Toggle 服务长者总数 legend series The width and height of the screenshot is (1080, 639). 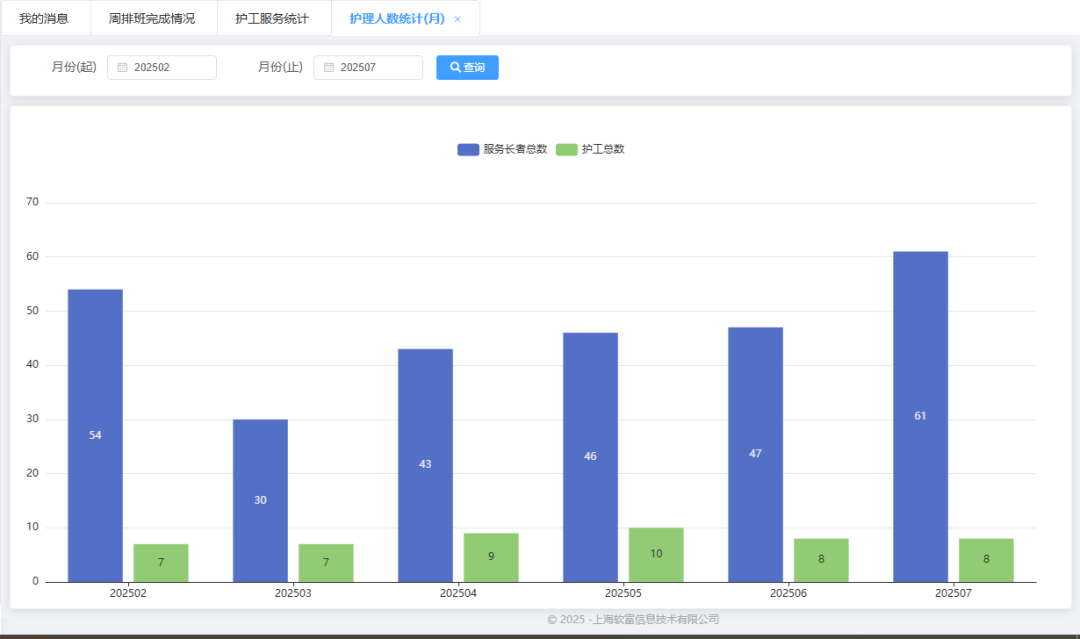(514, 149)
